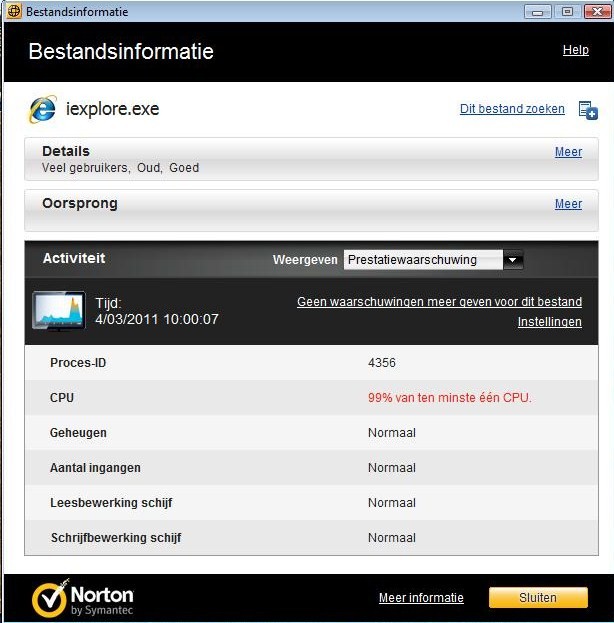614x623 pixels.
Task: Expand the Details panel header
Action: tap(311, 159)
